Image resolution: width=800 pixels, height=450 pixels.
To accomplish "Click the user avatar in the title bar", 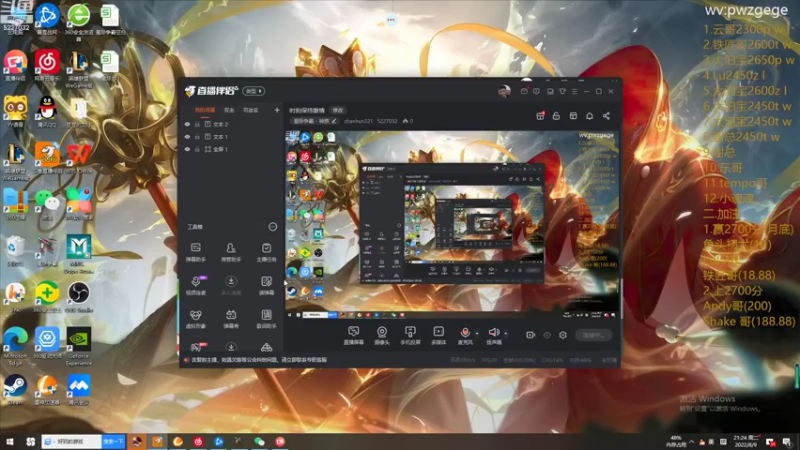I will [504, 91].
